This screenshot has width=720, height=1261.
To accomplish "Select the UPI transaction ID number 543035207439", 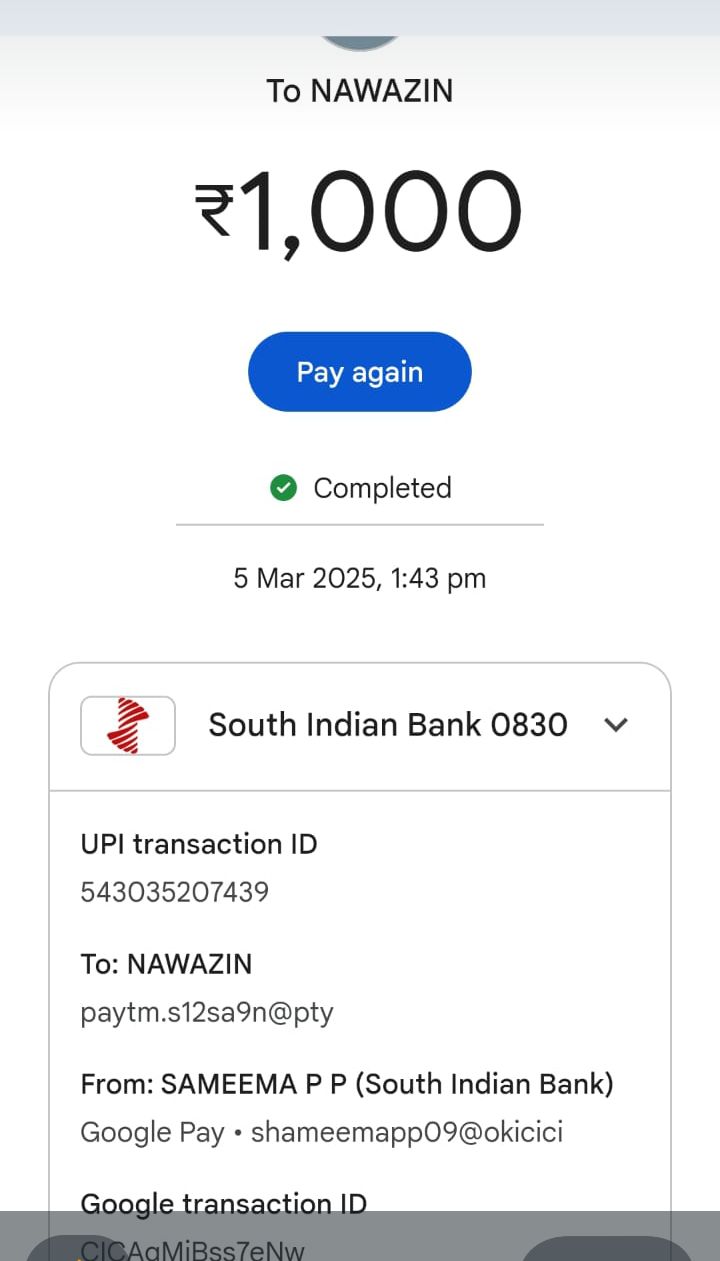I will click(x=174, y=892).
